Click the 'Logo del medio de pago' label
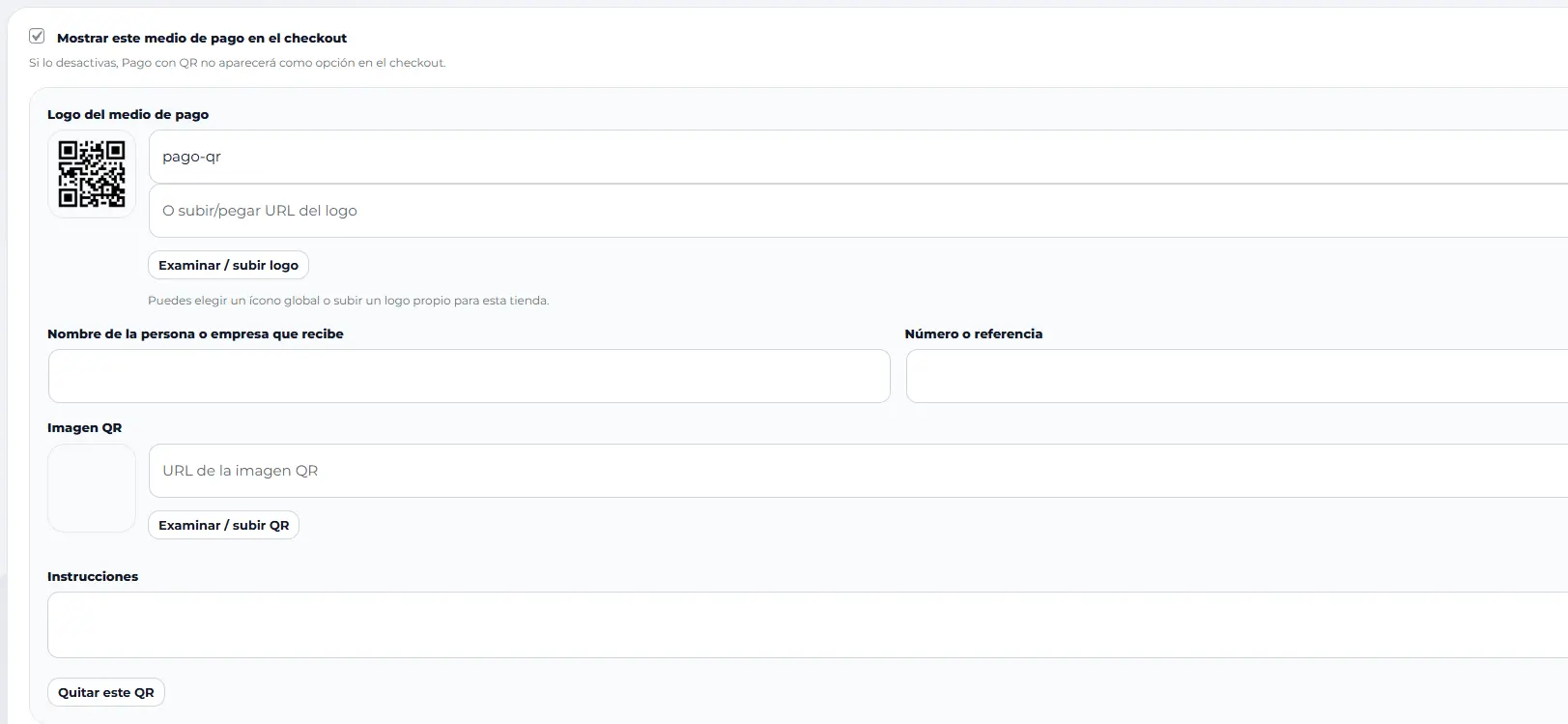The height and width of the screenshot is (724, 1568). coord(128,114)
